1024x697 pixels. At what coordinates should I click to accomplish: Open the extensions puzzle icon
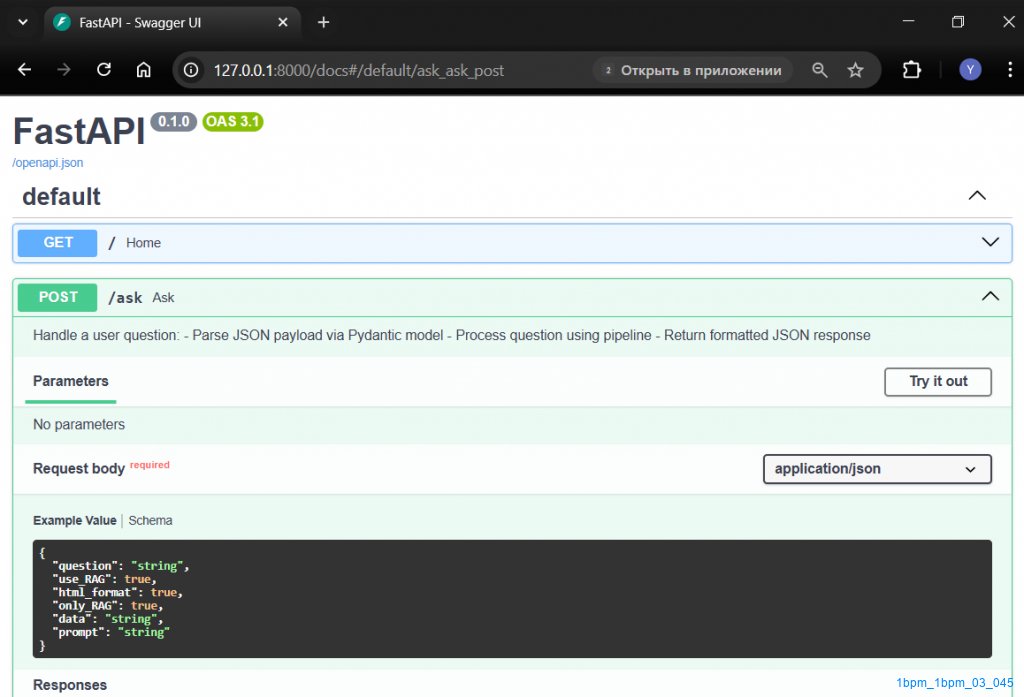[x=911, y=70]
